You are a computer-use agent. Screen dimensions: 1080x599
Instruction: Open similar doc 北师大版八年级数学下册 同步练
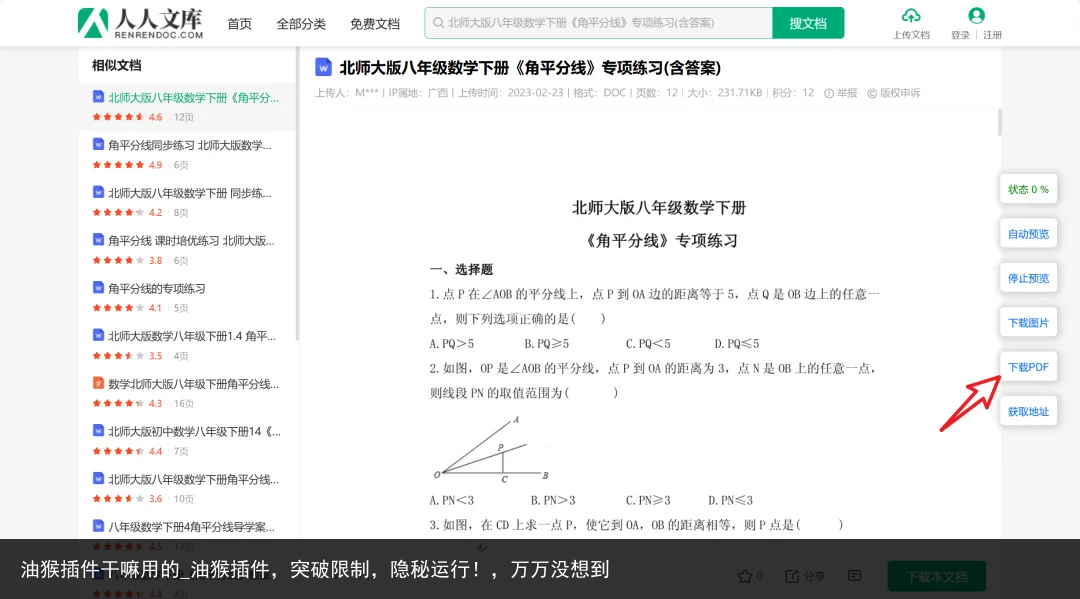(x=189, y=193)
